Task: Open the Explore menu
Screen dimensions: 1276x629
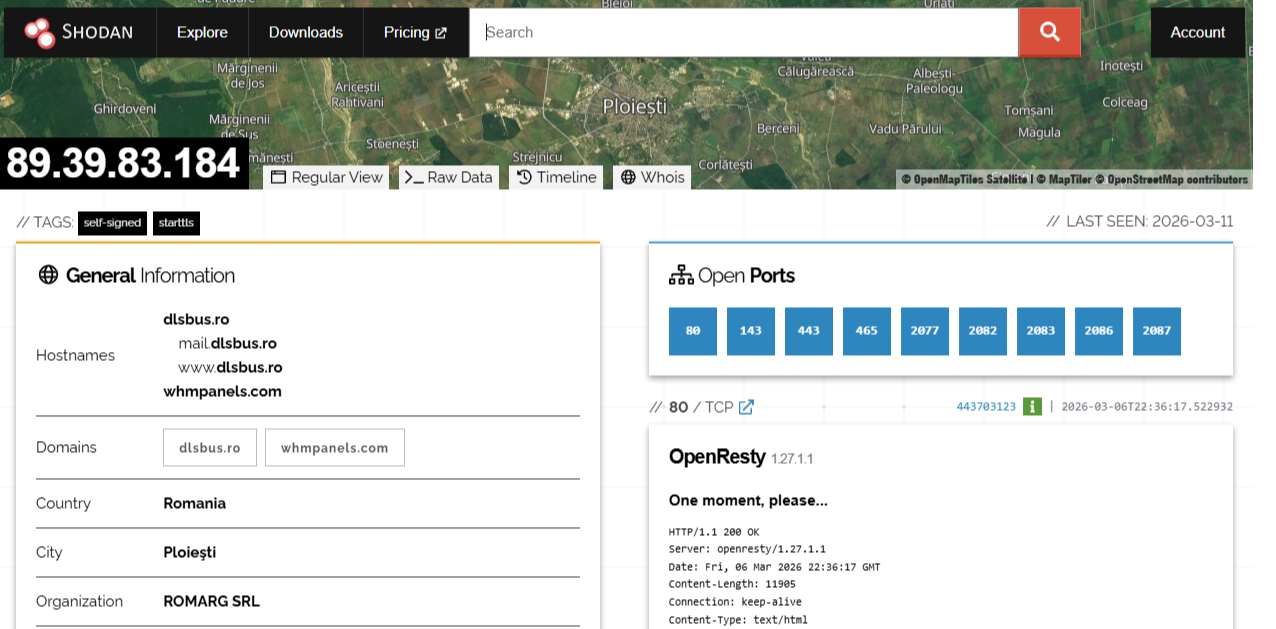Action: pyautogui.click(x=202, y=32)
